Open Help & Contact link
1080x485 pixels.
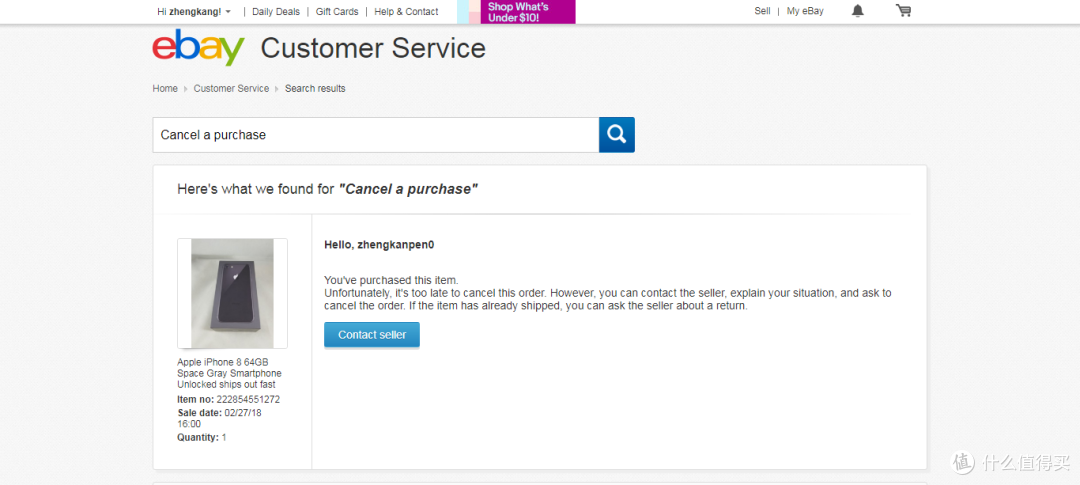[x=406, y=12]
